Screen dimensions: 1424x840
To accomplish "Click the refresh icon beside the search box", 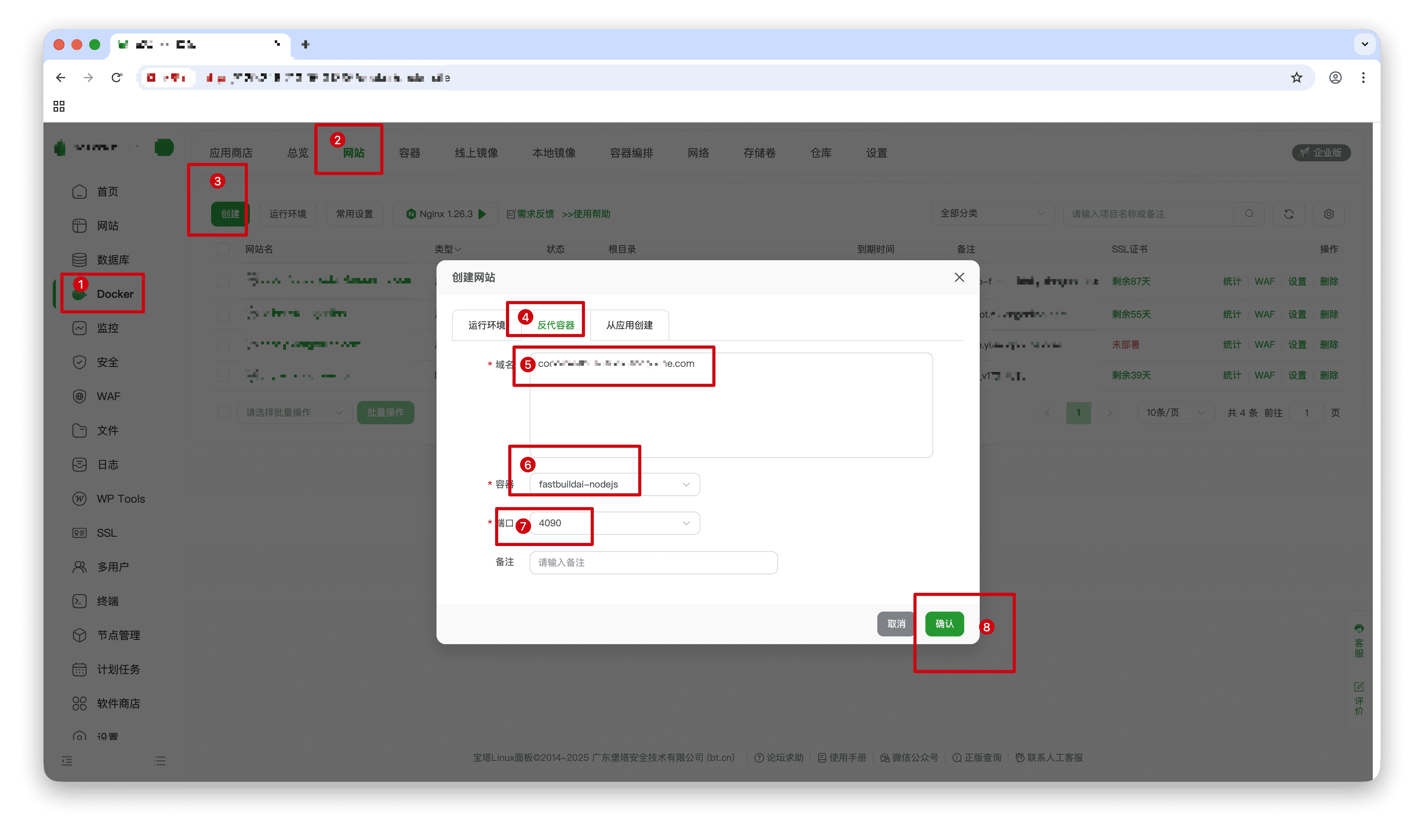I will tap(1289, 214).
